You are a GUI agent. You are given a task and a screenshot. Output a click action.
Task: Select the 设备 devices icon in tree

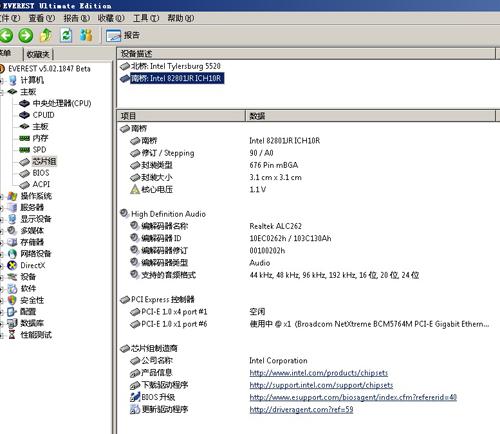[x=13, y=277]
